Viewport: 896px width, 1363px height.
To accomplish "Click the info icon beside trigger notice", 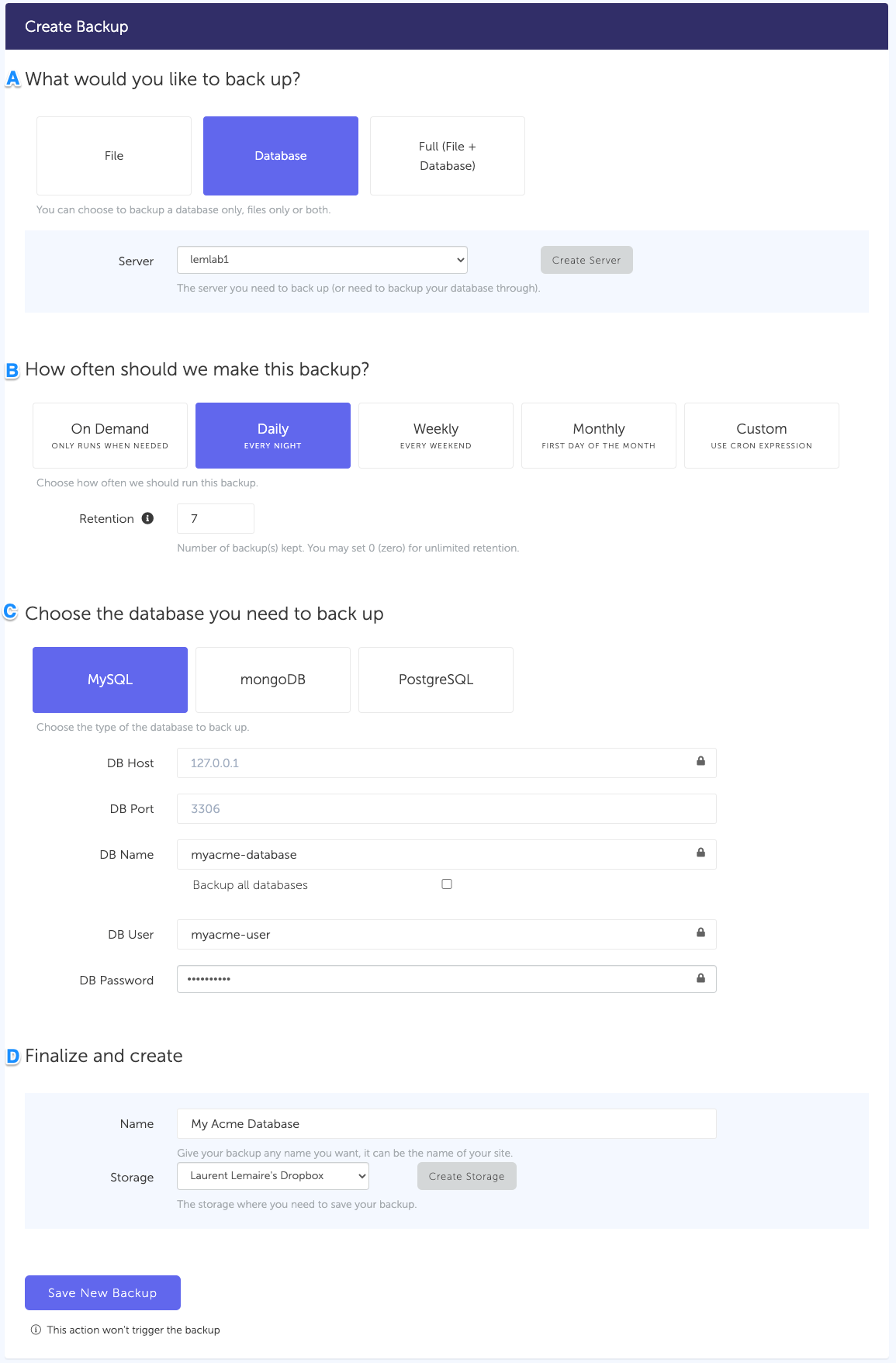I will [x=36, y=1330].
